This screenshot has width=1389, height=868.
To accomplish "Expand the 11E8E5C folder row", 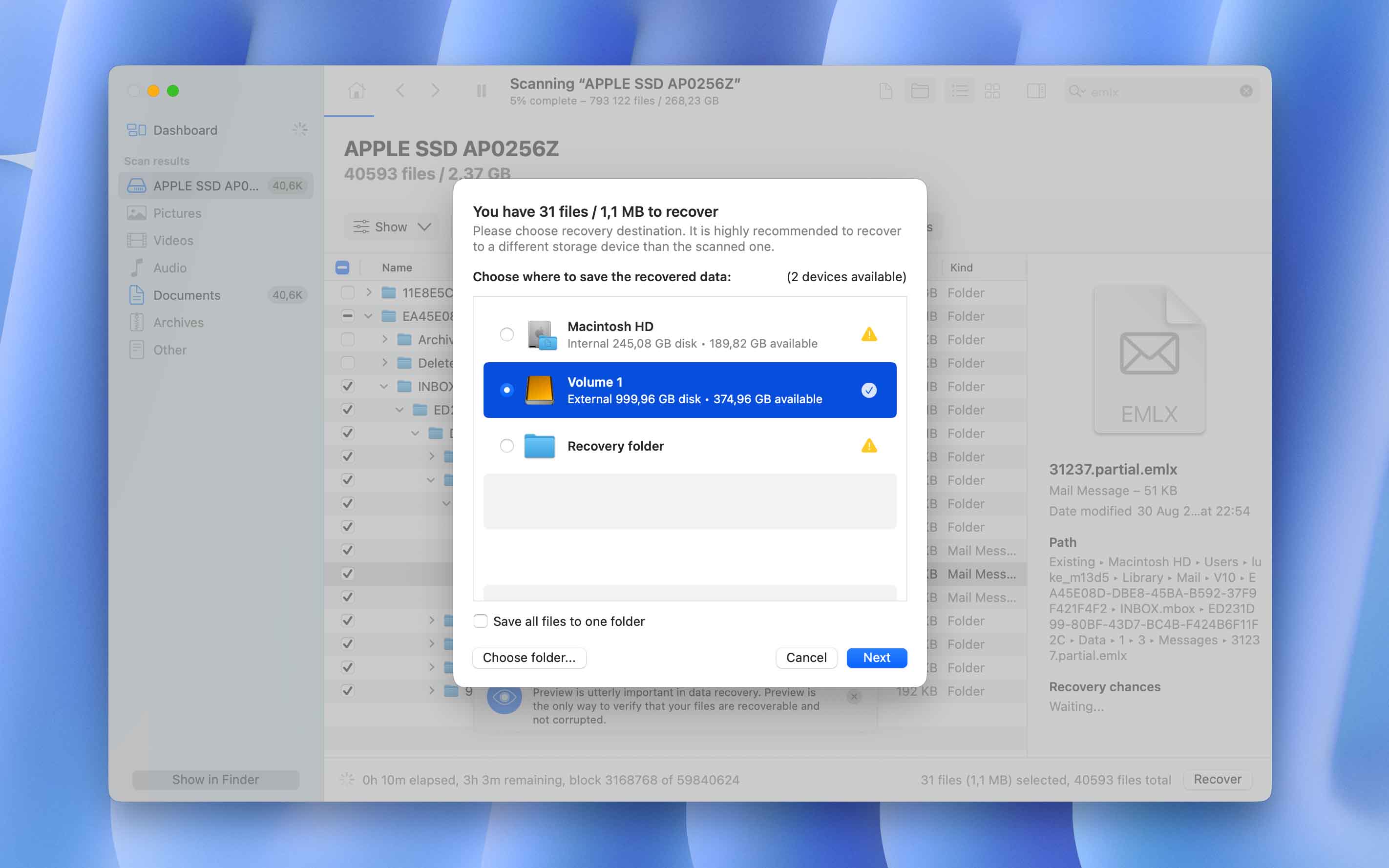I will [x=369, y=293].
